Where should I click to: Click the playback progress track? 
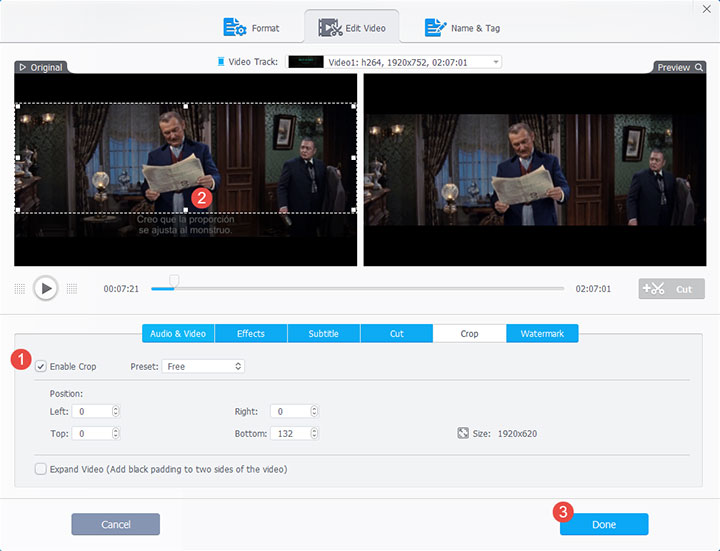click(358, 289)
